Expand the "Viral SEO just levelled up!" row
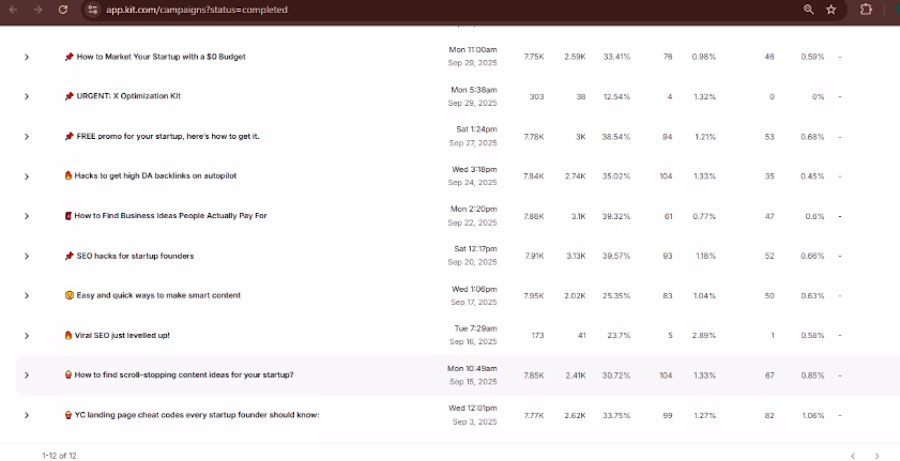Viewport: 900px width, 461px height. pyautogui.click(x=27, y=335)
